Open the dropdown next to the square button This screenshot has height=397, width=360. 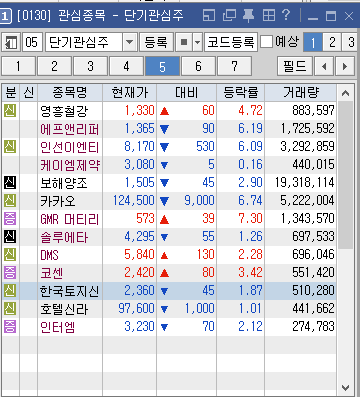click(x=198, y=42)
